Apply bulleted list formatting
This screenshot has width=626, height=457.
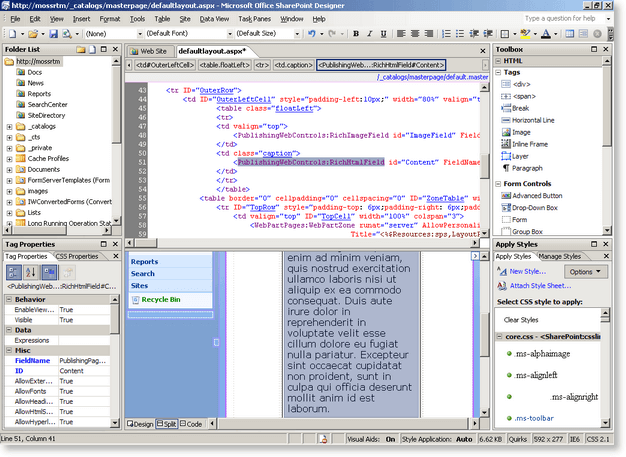click(x=460, y=34)
